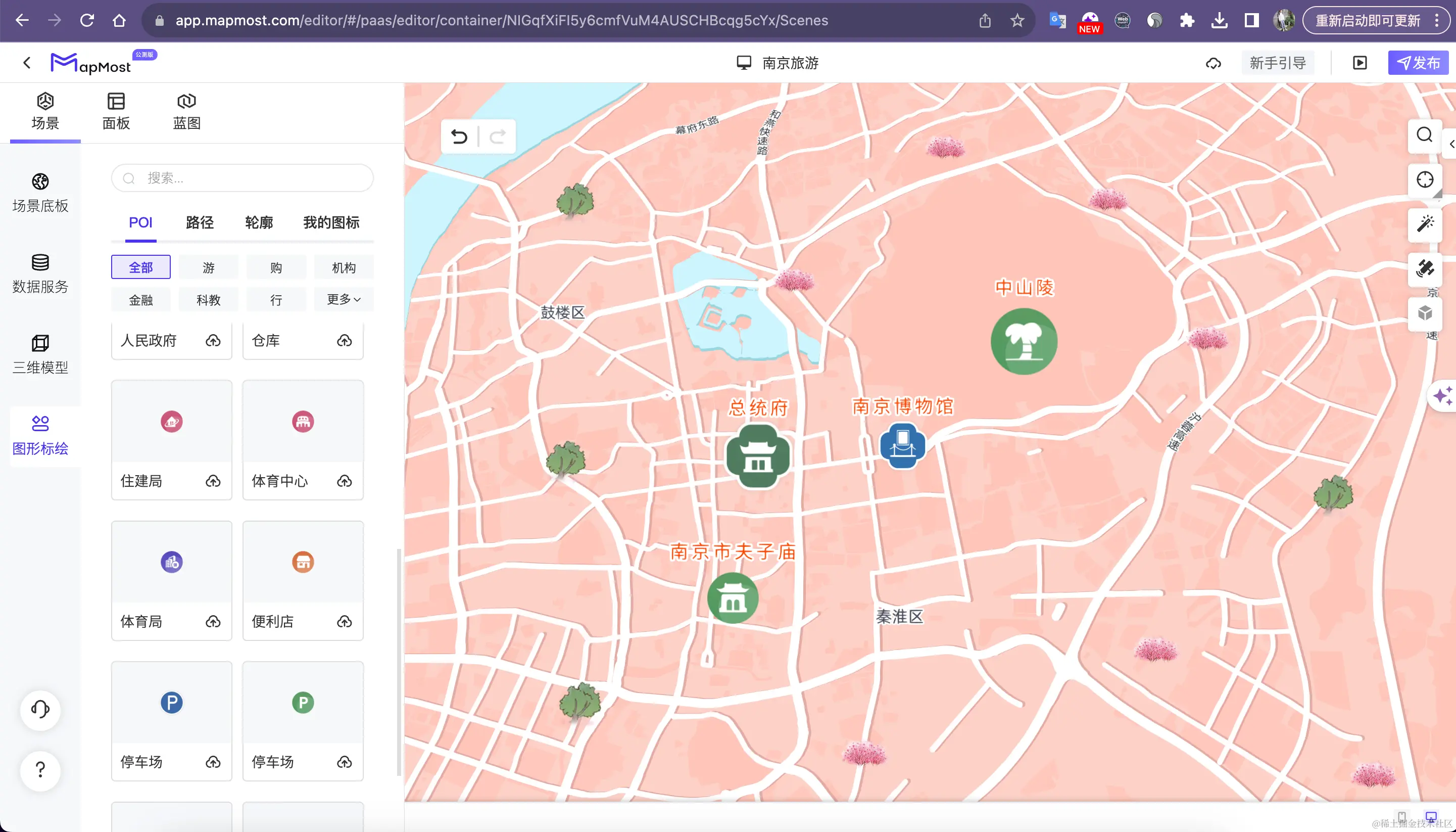
Task: Focus the 搜索 input field
Action: click(x=242, y=178)
